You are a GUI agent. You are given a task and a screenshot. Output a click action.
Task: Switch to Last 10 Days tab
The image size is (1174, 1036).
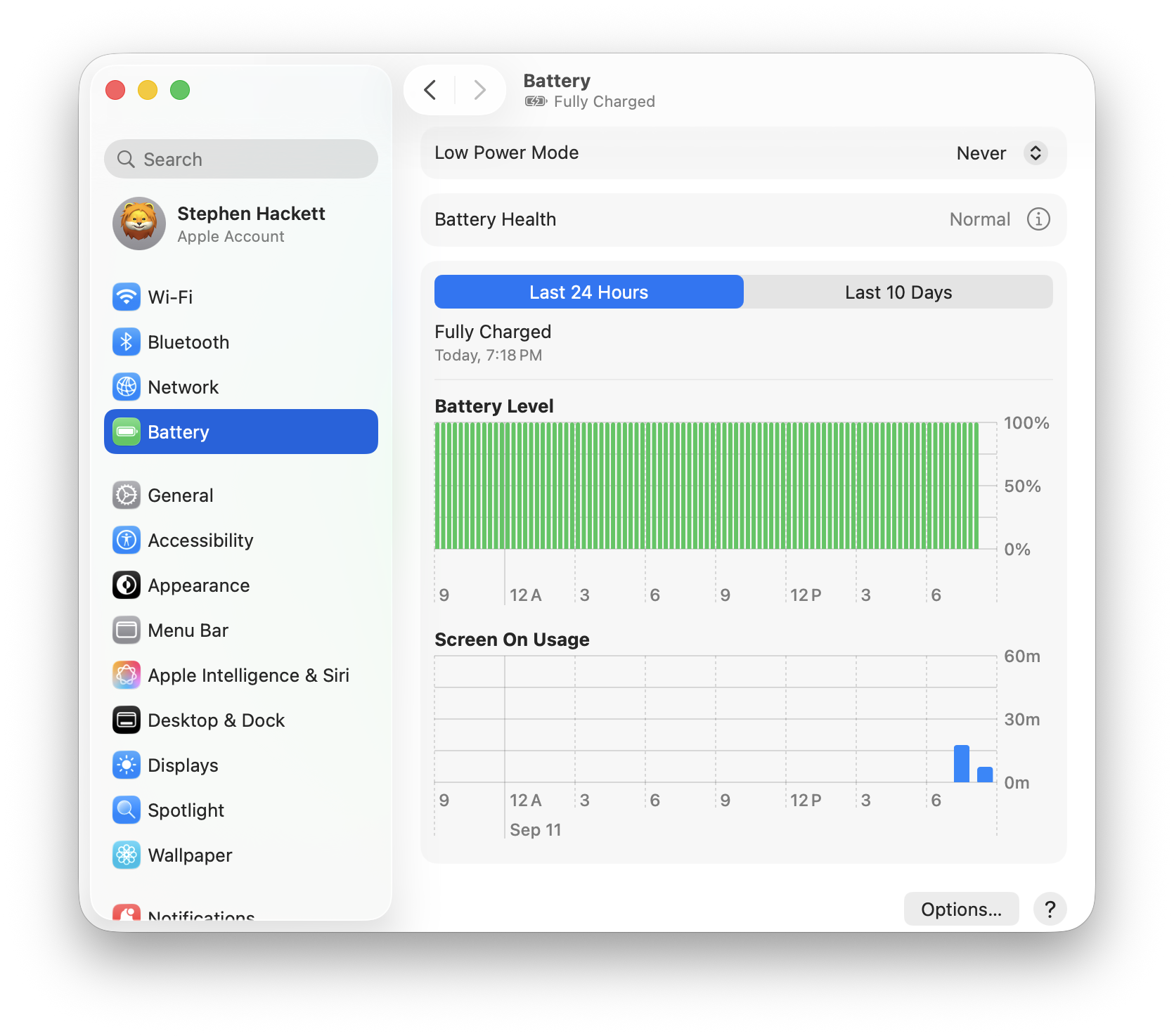click(898, 292)
